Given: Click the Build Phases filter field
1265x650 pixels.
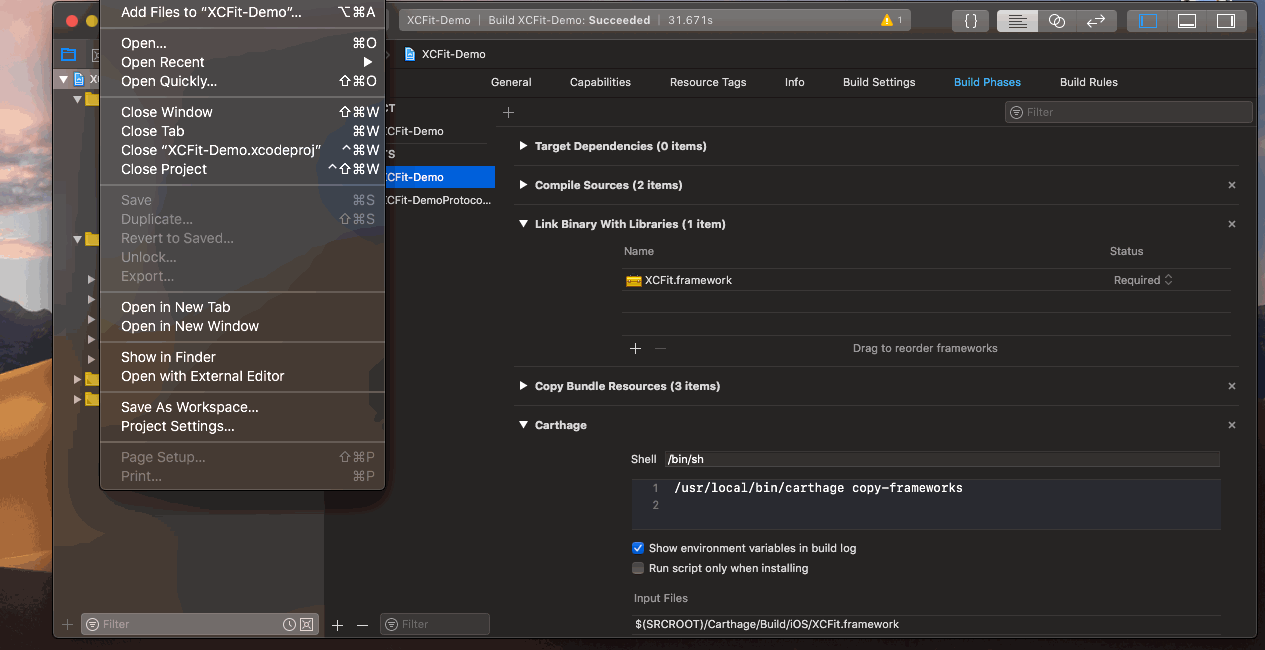Looking at the screenshot, I should tap(1128, 111).
